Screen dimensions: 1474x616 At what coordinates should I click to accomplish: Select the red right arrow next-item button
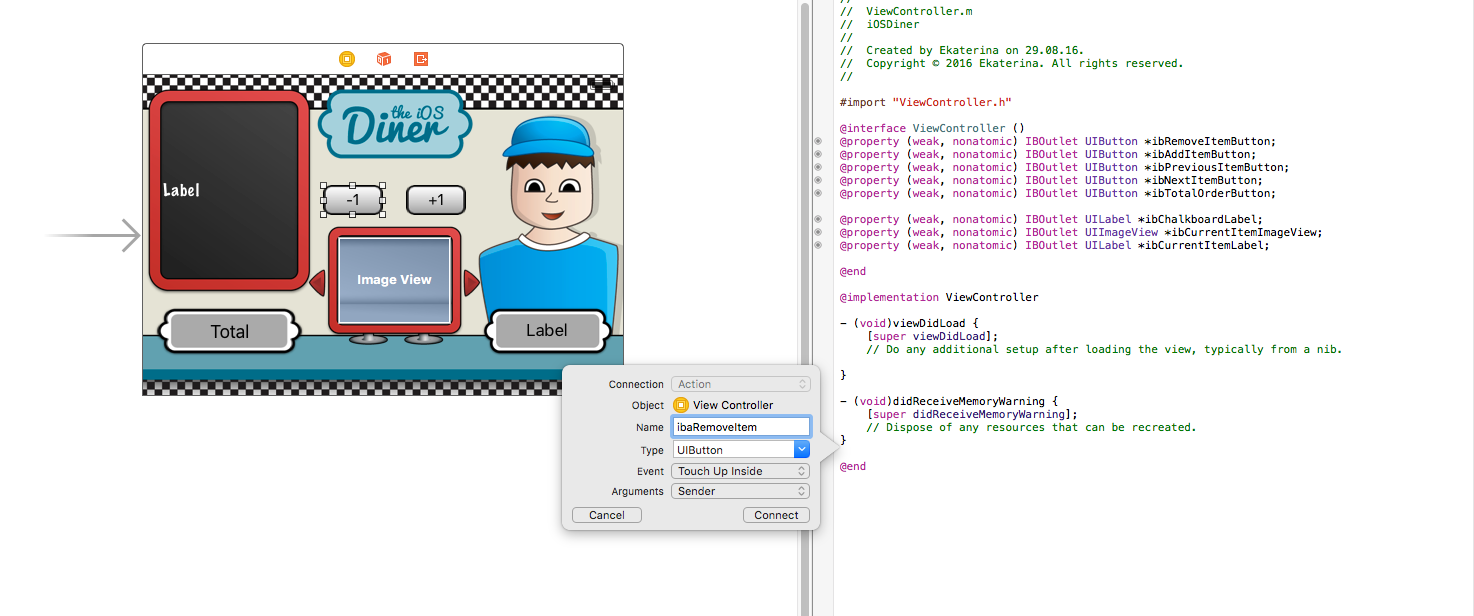(x=472, y=283)
